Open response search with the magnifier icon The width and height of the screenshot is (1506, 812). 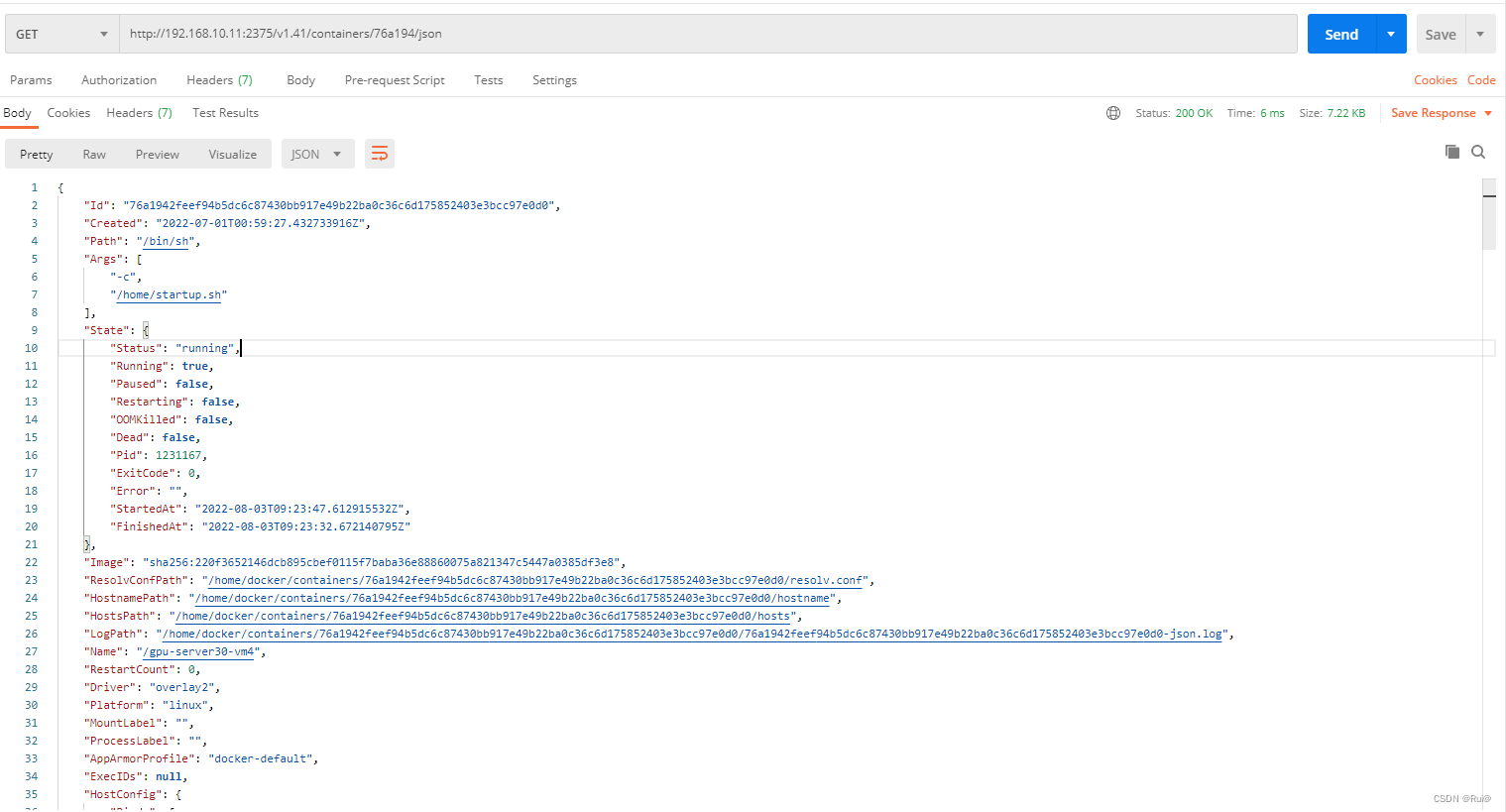tap(1478, 152)
